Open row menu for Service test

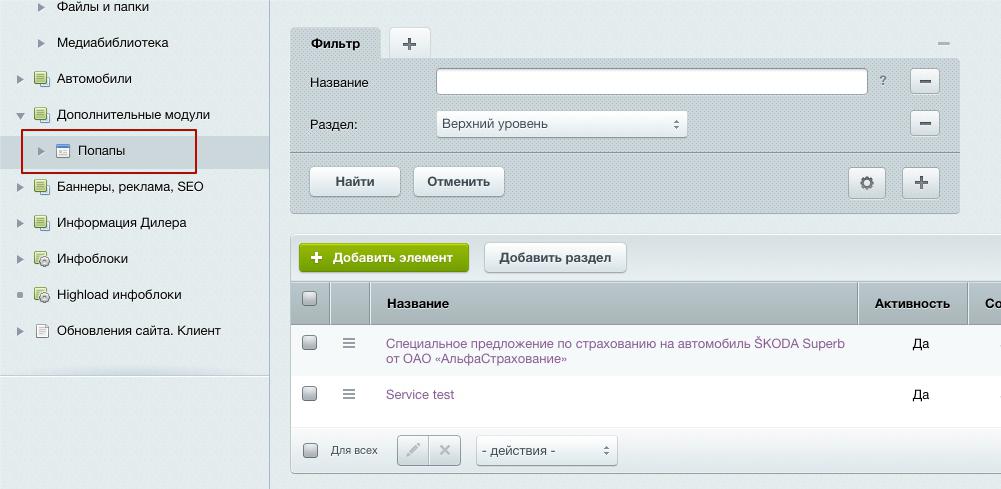349,395
